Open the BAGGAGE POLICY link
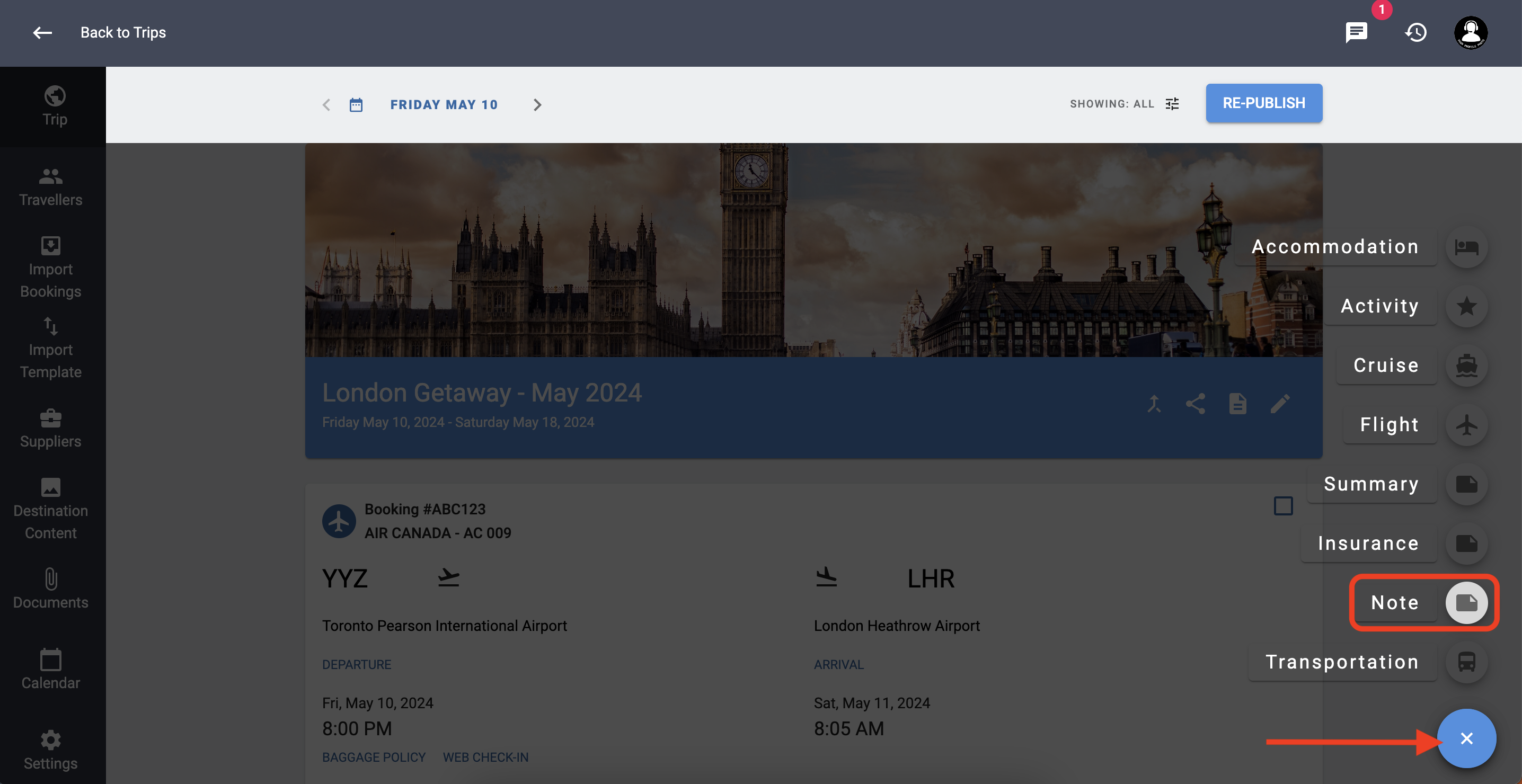 pyautogui.click(x=374, y=757)
